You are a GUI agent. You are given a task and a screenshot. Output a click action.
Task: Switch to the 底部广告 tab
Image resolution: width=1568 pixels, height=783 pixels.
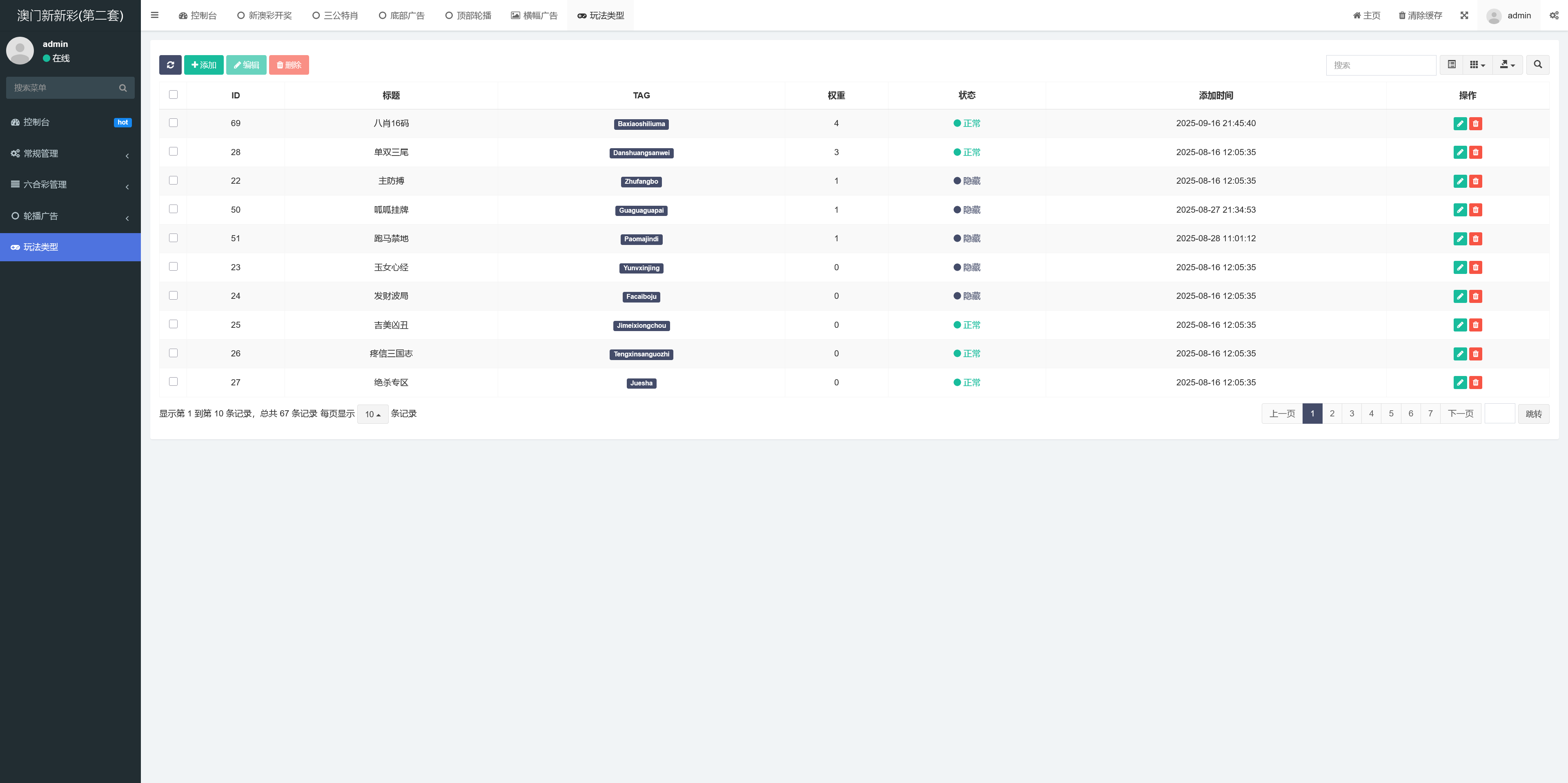[x=402, y=15]
